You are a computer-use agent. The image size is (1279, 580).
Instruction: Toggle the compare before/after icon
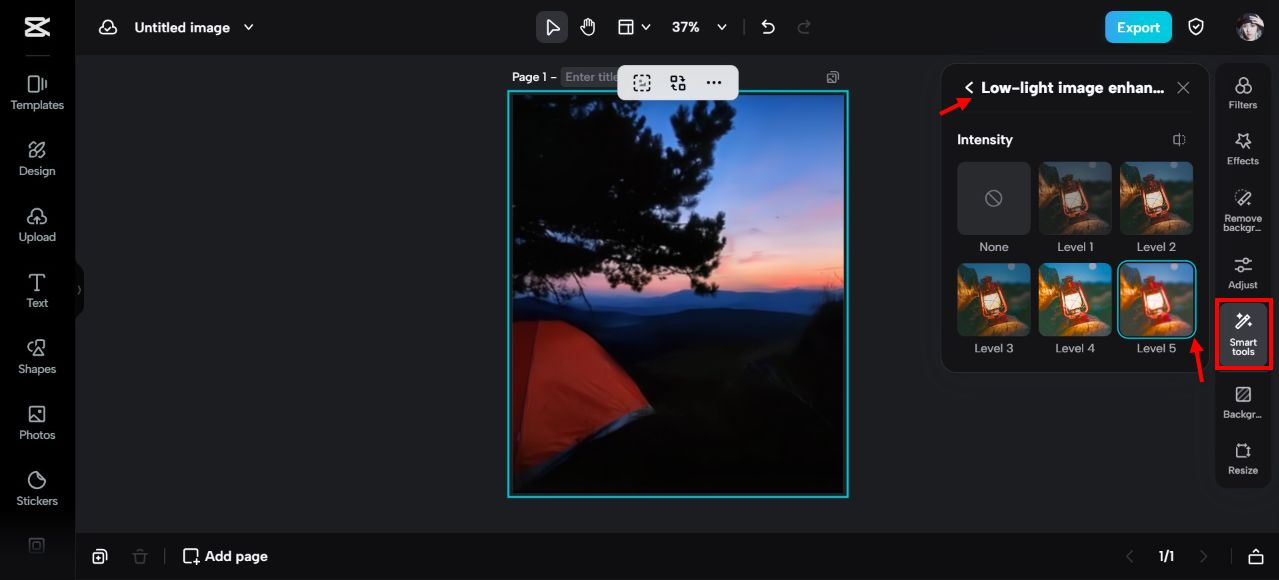(1179, 140)
